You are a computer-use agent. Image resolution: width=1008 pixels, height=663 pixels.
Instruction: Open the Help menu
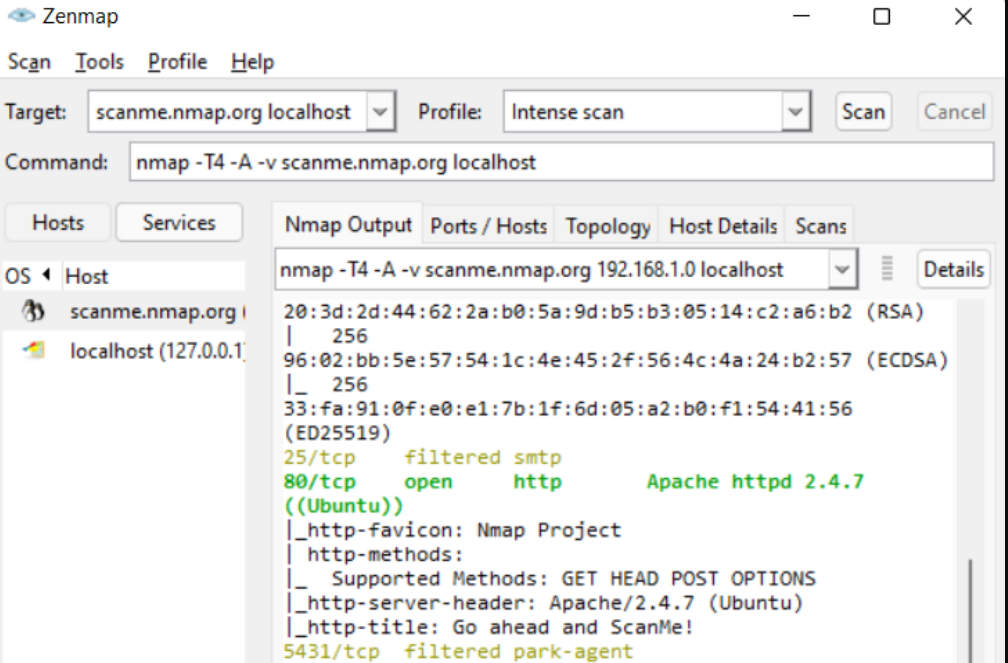coord(253,62)
